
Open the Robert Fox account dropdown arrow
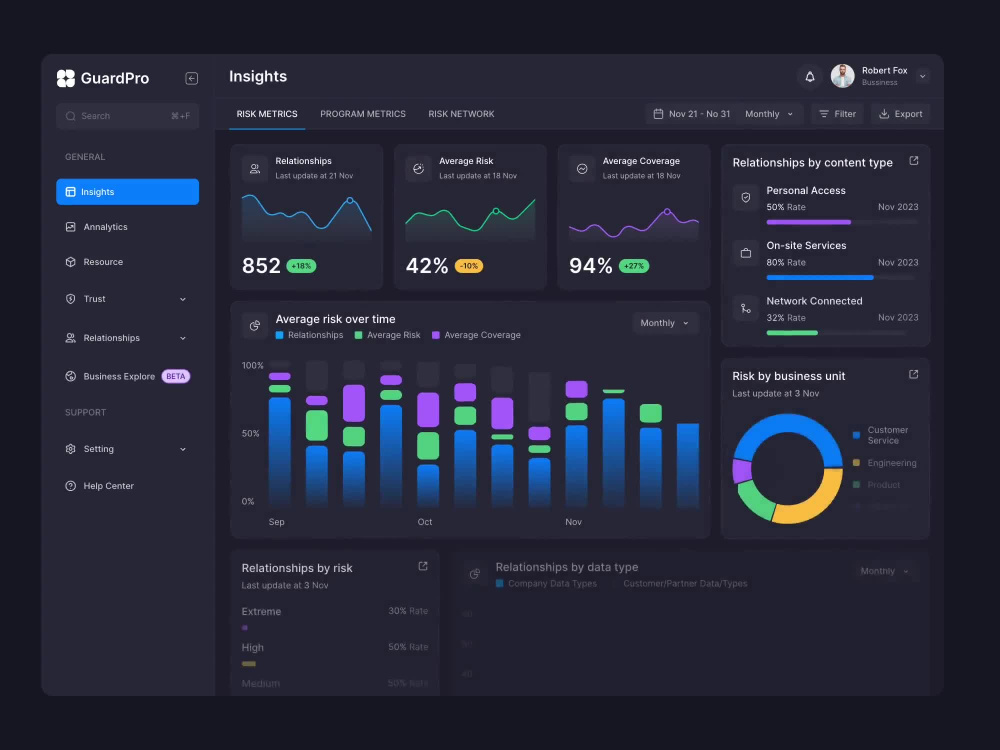(922, 77)
